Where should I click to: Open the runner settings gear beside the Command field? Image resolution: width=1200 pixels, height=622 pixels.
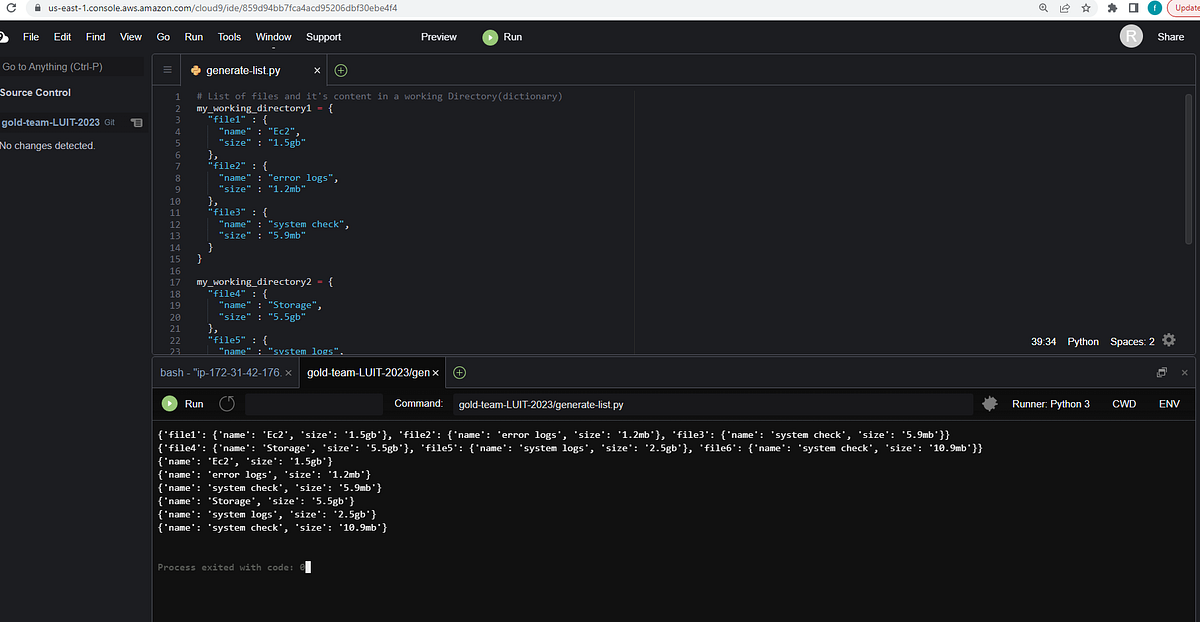(989, 403)
